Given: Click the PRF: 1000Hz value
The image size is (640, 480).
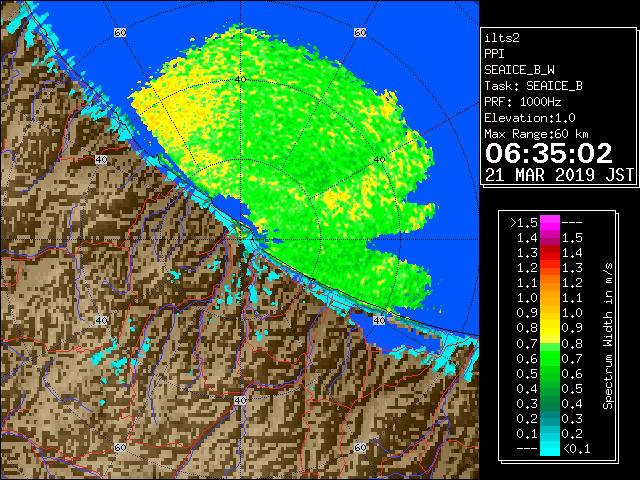Looking at the screenshot, I should click(x=523, y=102).
